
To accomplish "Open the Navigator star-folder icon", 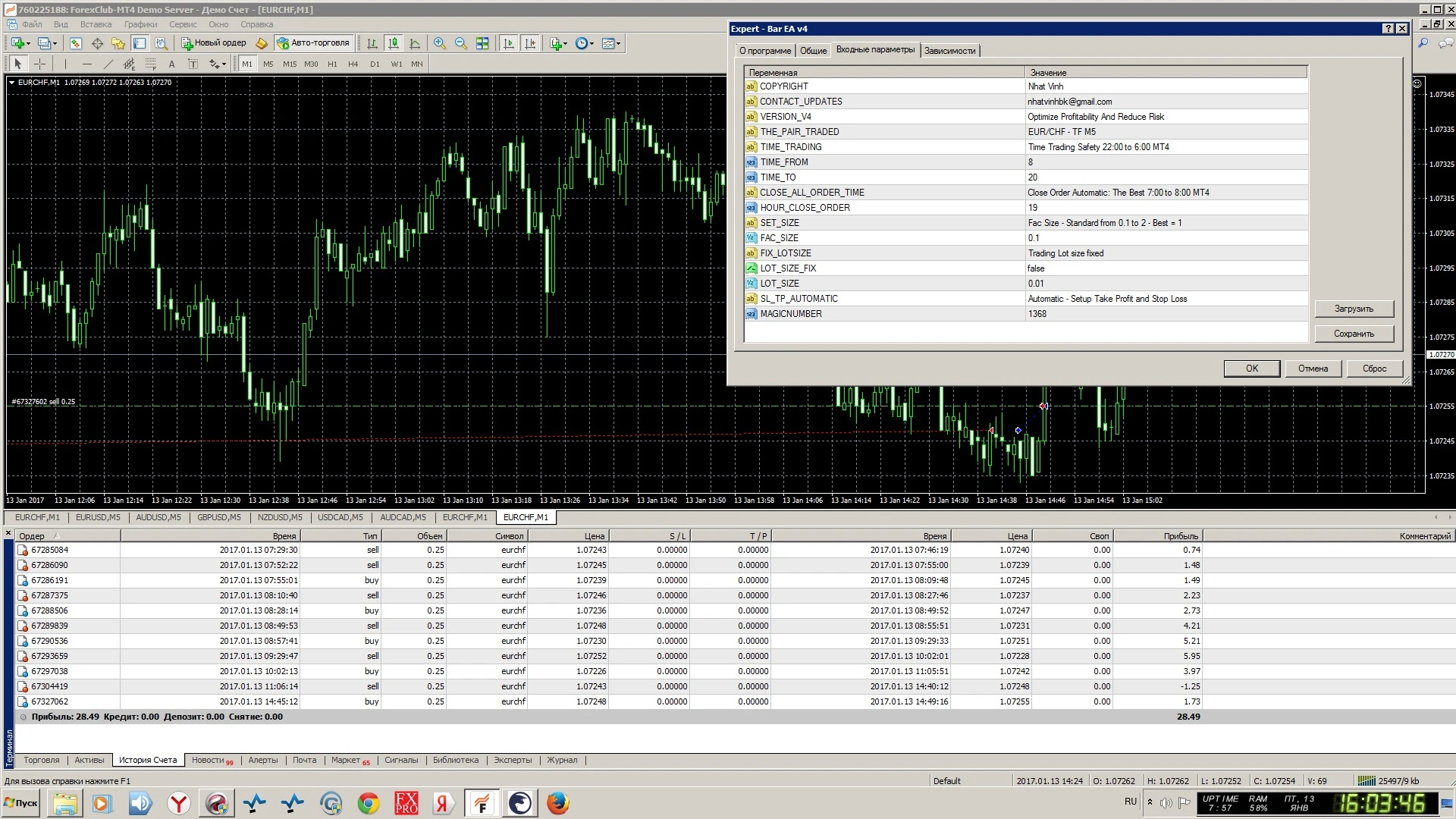I will click(x=118, y=43).
